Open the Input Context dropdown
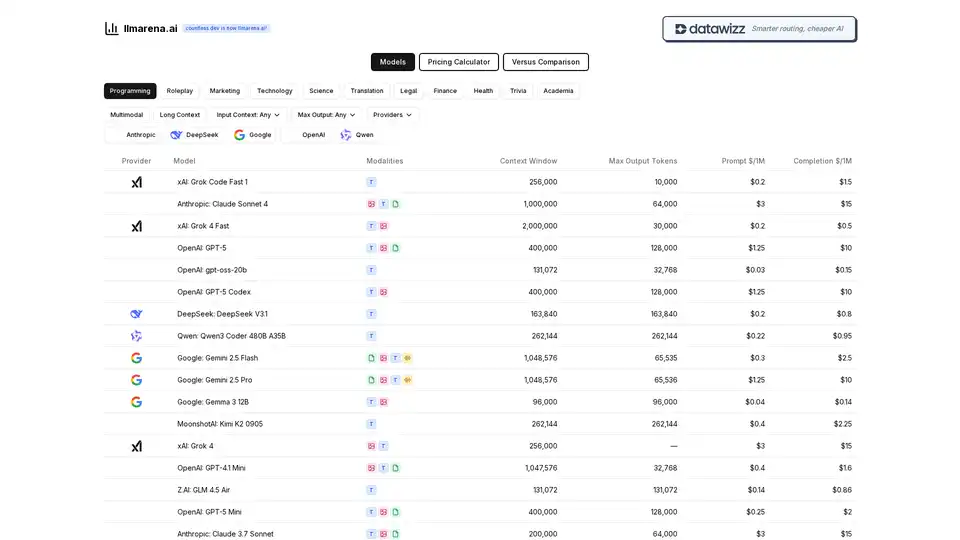Screen dimensions: 960x540 [x=248, y=115]
